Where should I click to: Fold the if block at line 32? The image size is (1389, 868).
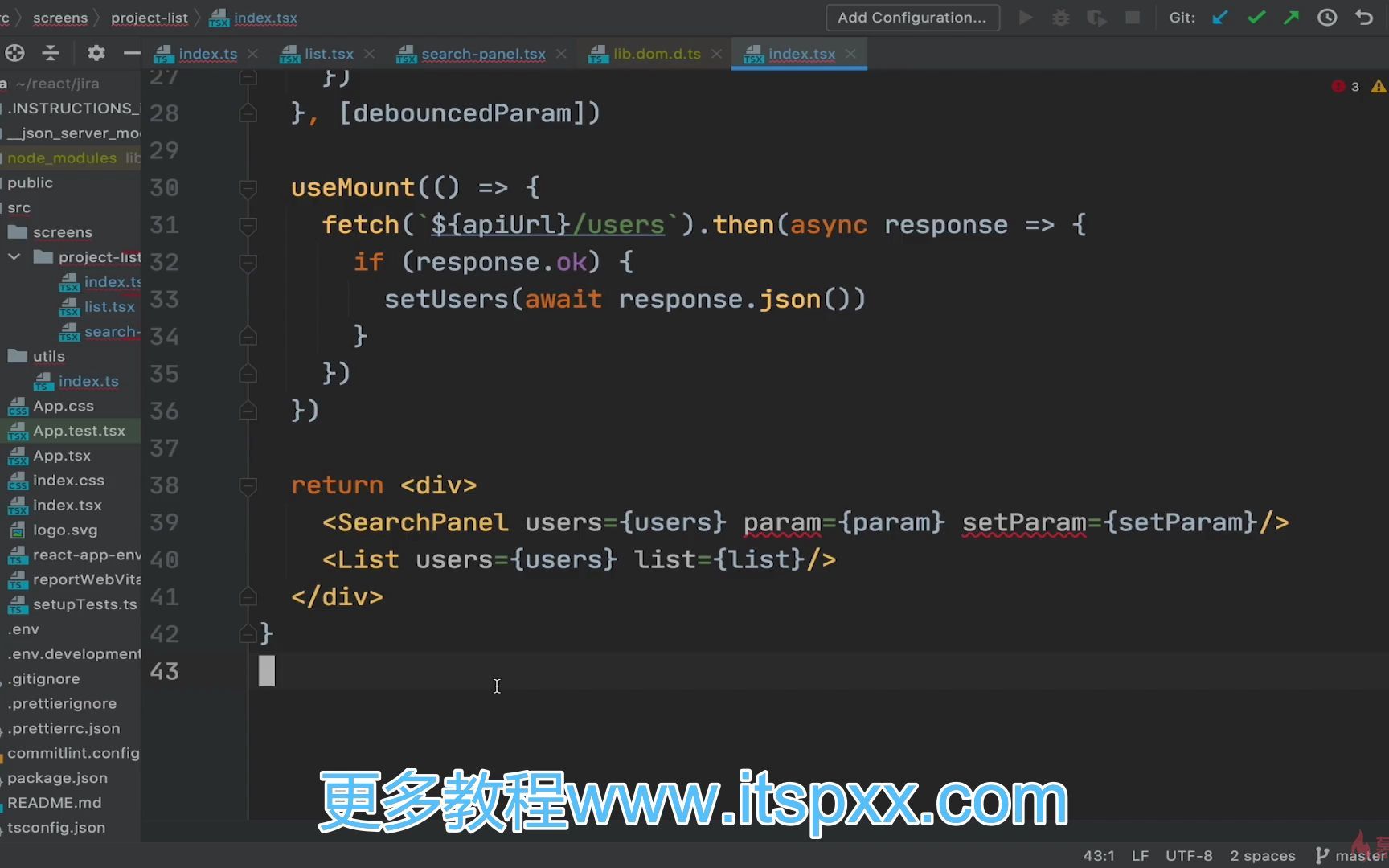tap(248, 263)
